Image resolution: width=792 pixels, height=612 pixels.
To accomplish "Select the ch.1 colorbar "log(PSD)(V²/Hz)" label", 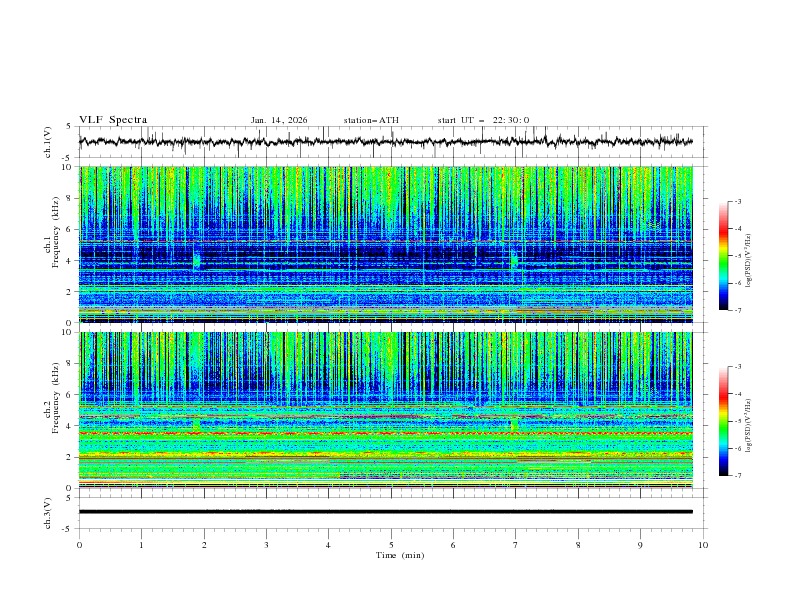I will point(749,261).
